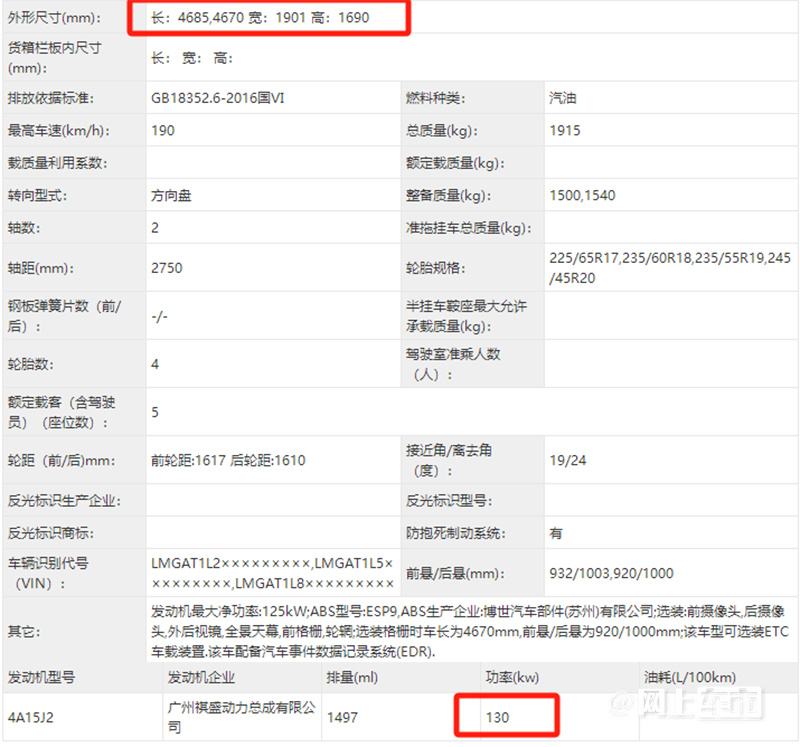Click the 排放依据标准 label

click(51, 98)
